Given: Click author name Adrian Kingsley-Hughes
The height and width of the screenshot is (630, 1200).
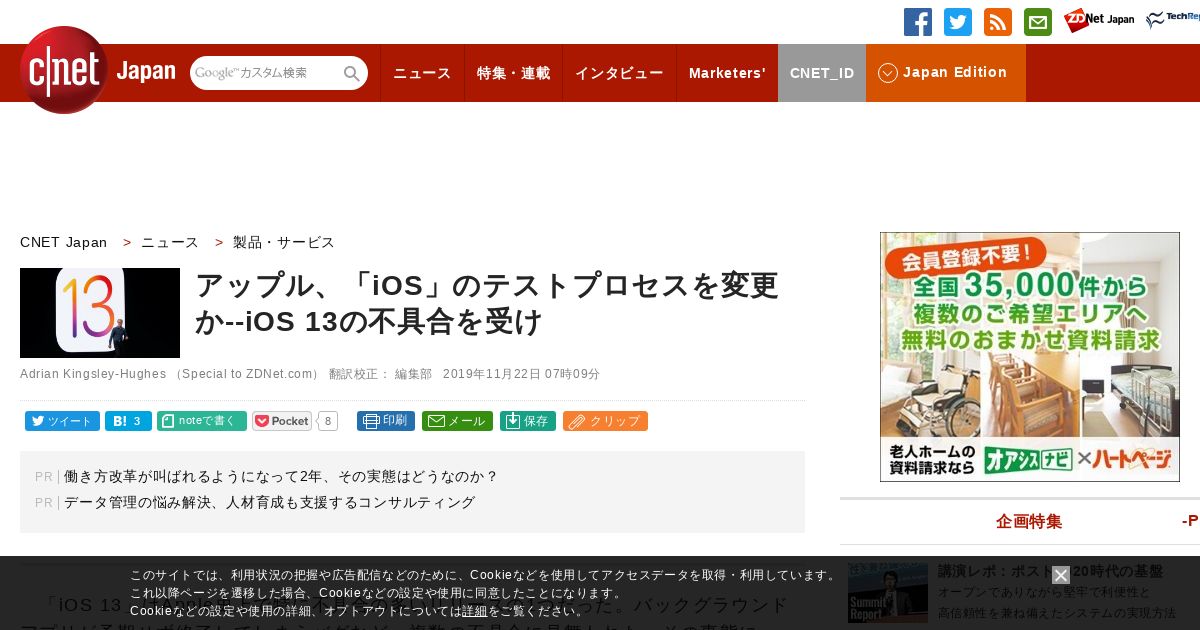Looking at the screenshot, I should pos(92,374).
